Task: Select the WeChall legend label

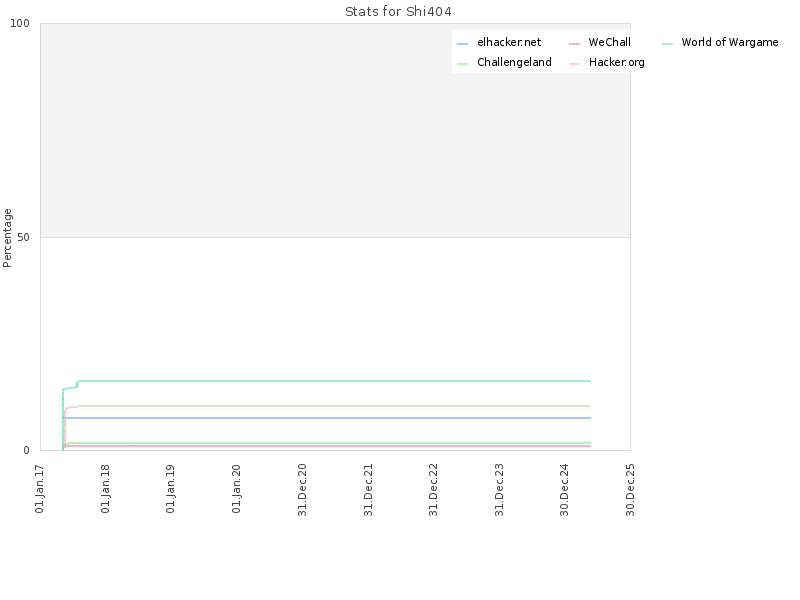Action: [x=609, y=42]
